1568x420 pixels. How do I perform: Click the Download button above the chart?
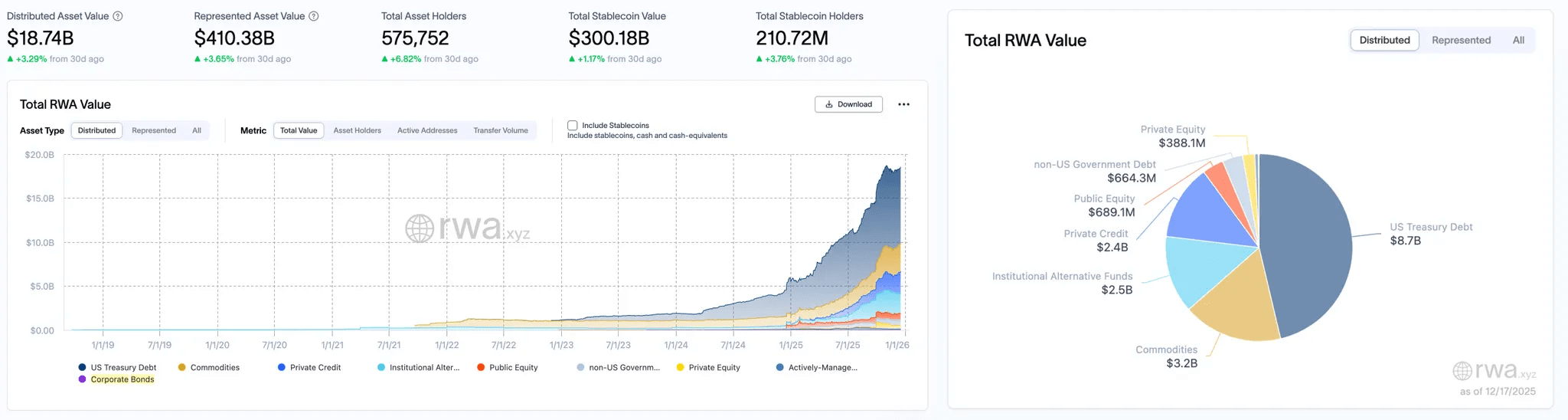848,104
